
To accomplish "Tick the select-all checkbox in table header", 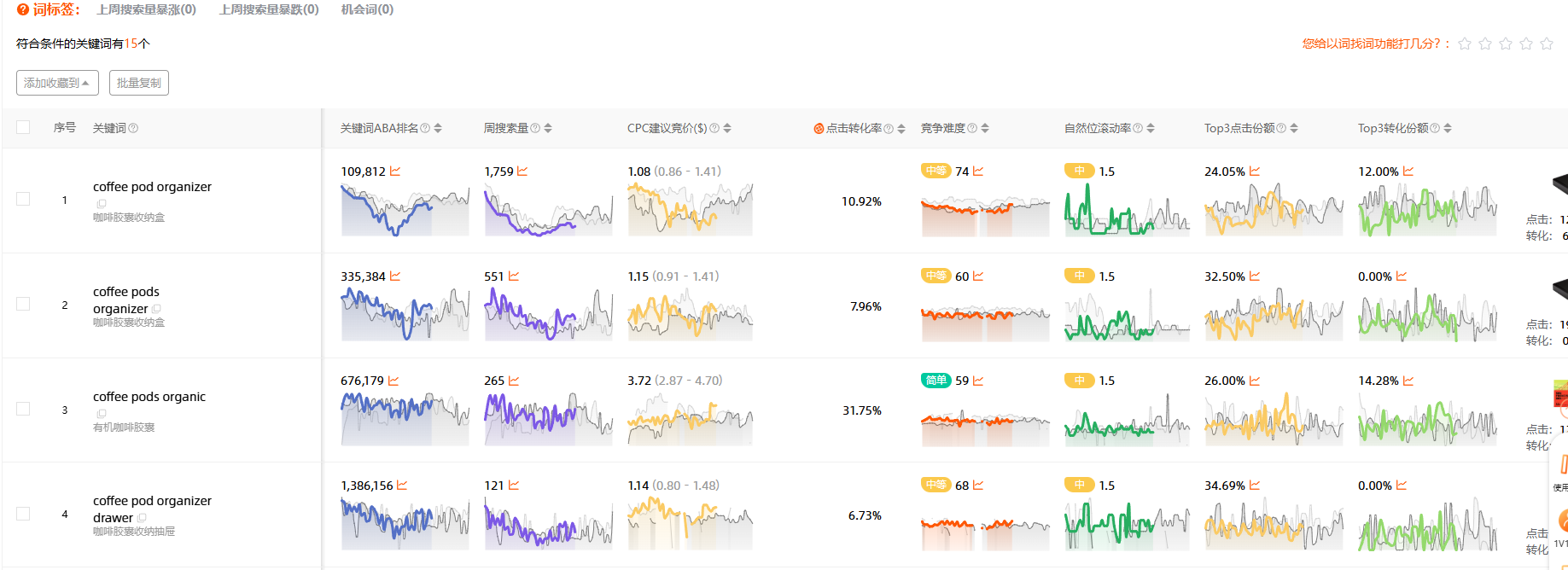I will (x=23, y=127).
